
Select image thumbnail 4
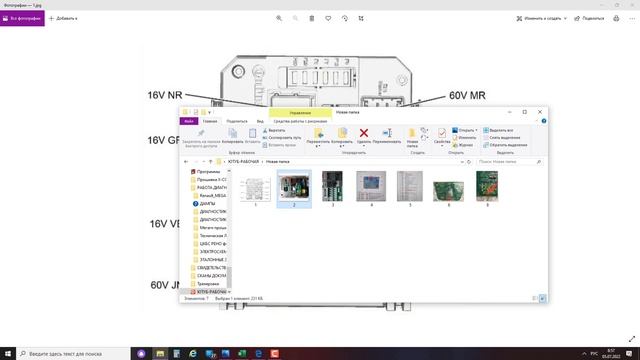pos(371,189)
